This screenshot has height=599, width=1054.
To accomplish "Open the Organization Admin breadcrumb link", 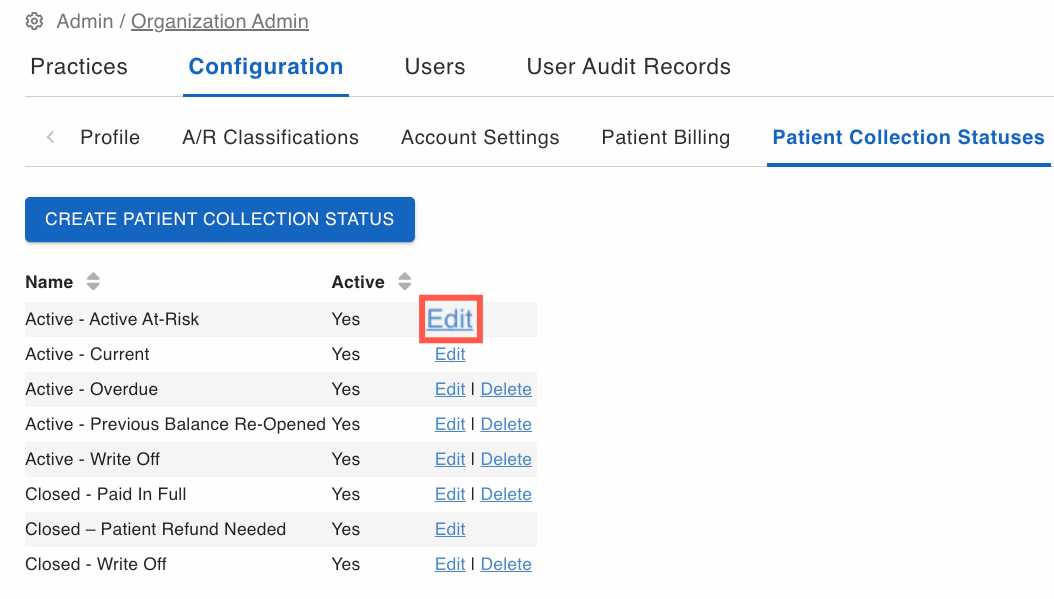I will [x=220, y=22].
